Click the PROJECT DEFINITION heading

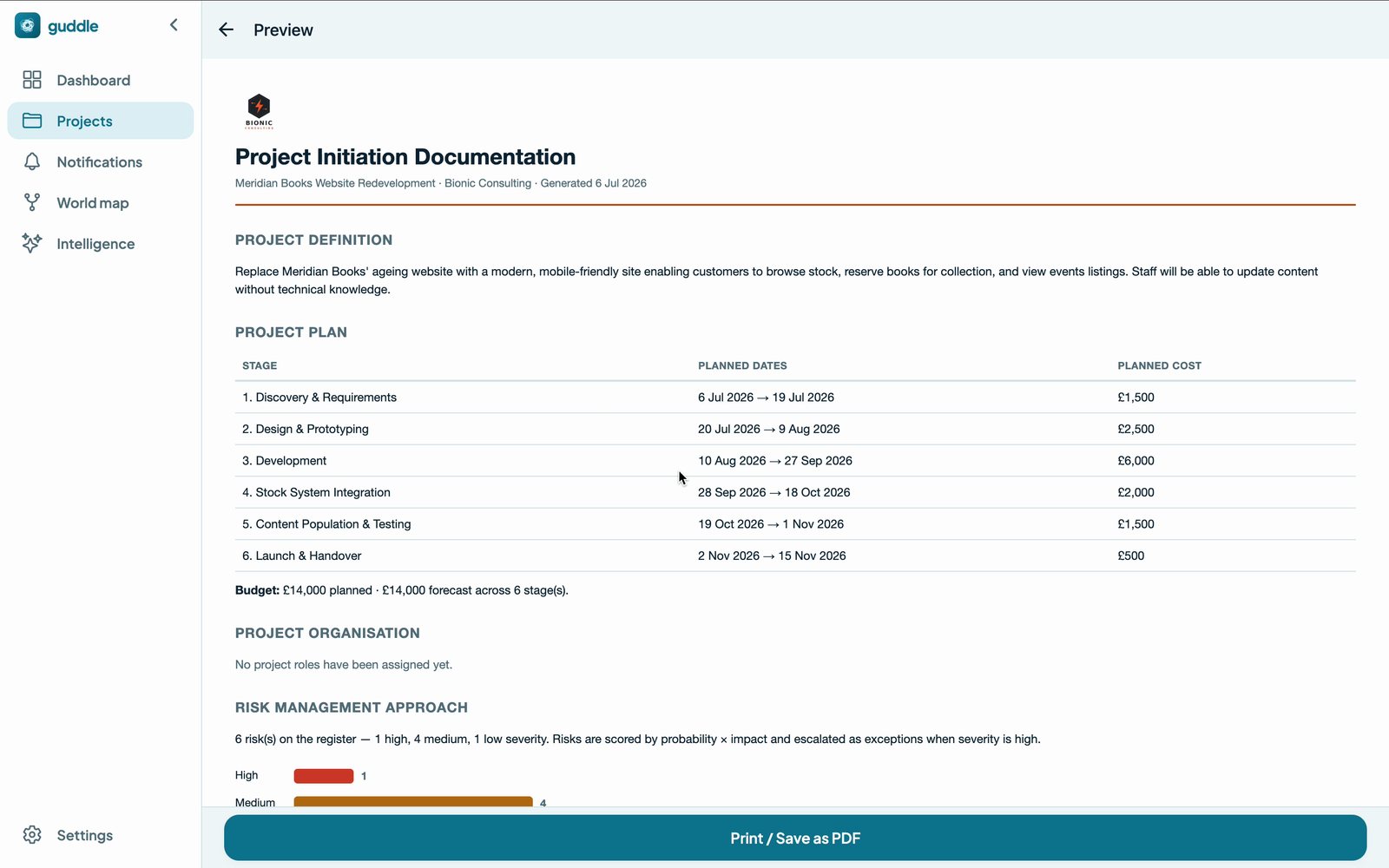314,240
